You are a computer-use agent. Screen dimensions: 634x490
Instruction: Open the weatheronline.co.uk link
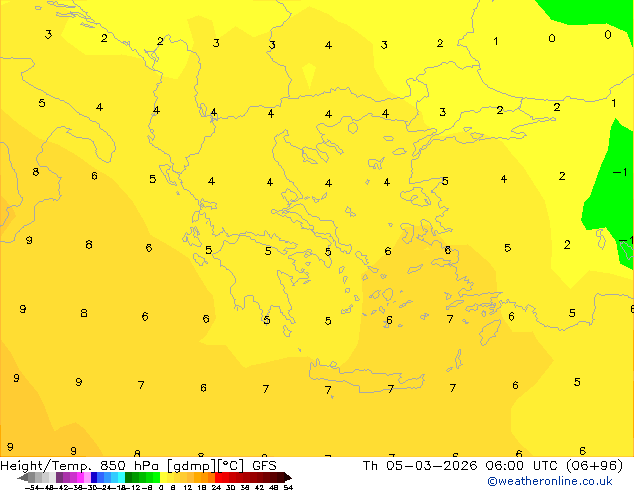(x=549, y=481)
